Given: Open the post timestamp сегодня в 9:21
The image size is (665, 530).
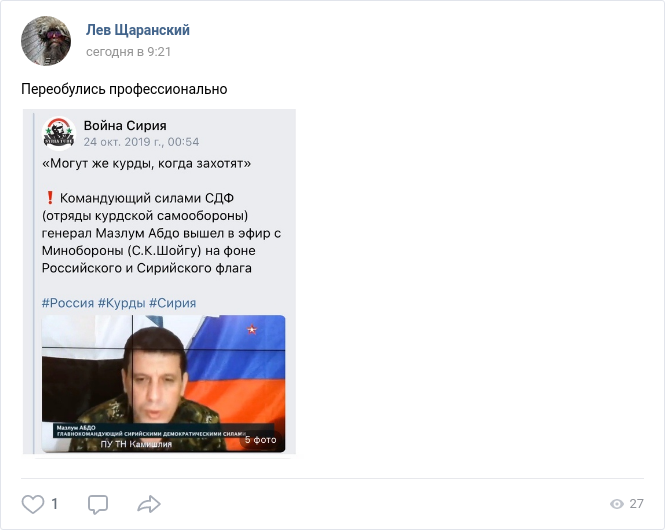Looking at the screenshot, I should [129, 52].
